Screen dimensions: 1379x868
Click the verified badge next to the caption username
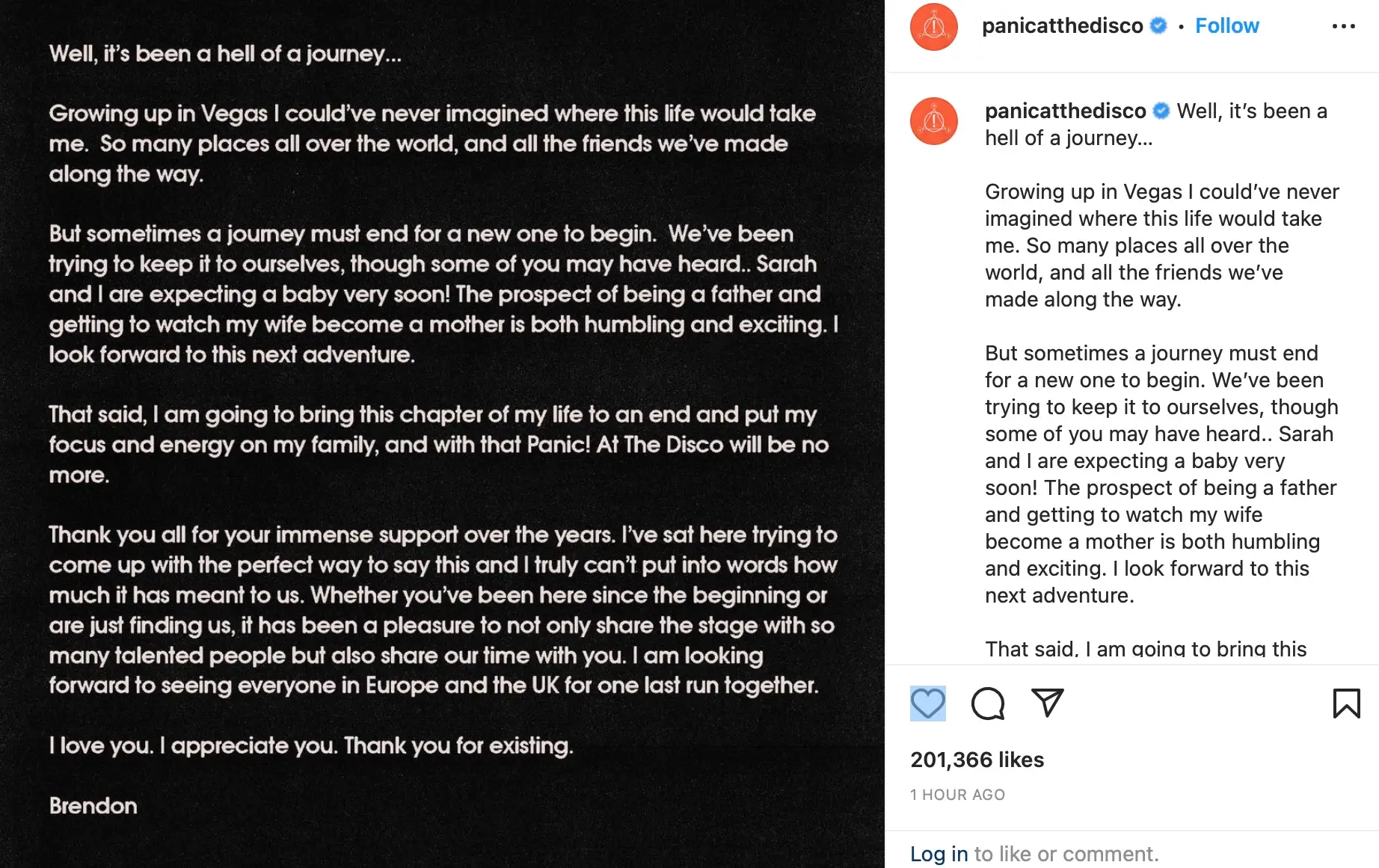click(1161, 111)
